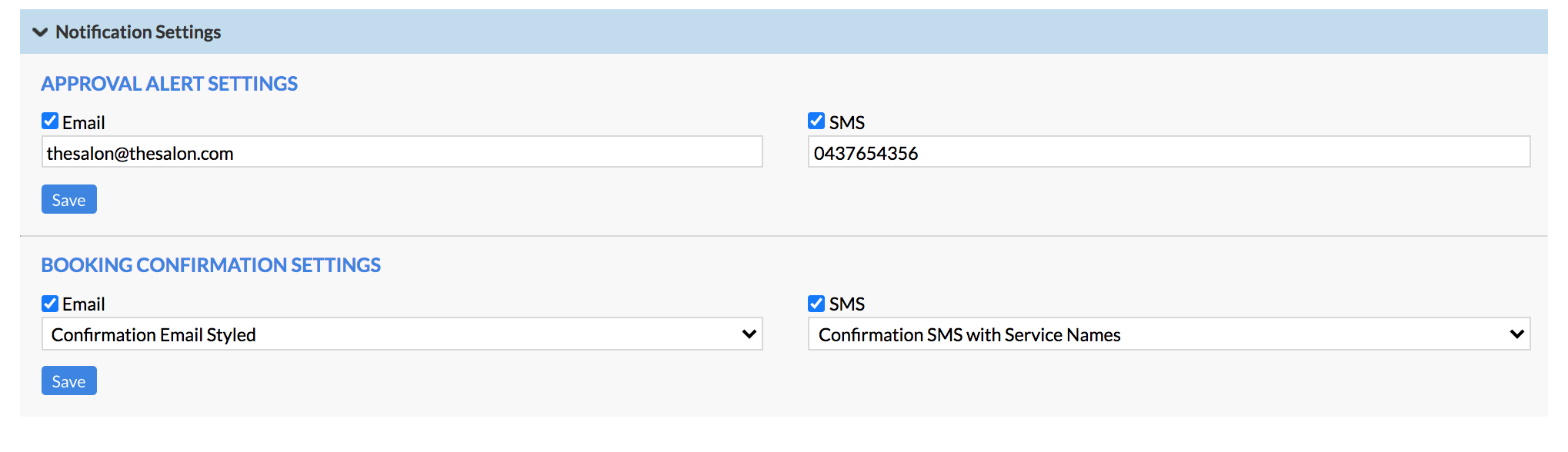Image resolution: width=1568 pixels, height=452 pixels.
Task: Uncheck SMS under Approval Alert Settings
Action: click(x=816, y=121)
